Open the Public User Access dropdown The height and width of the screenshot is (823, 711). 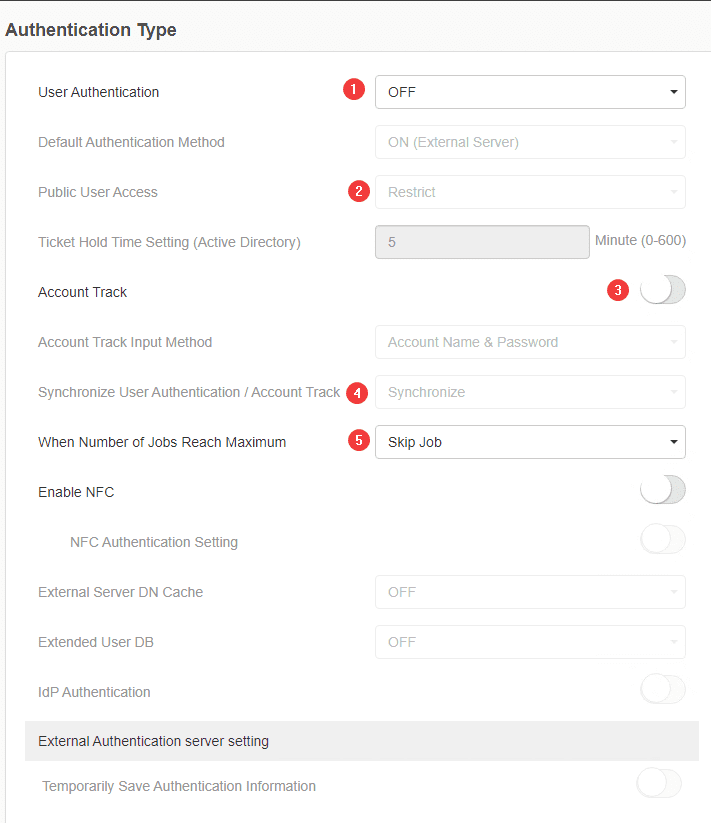click(x=530, y=192)
